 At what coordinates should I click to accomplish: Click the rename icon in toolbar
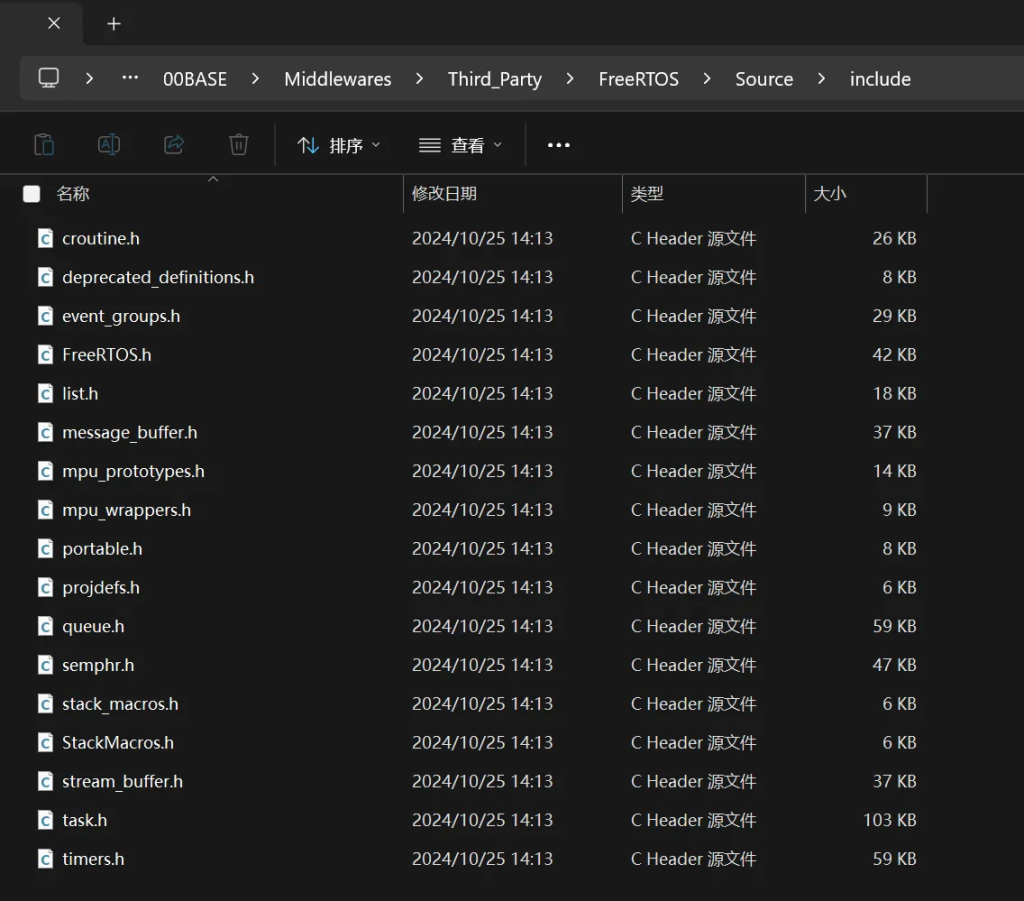(x=109, y=145)
